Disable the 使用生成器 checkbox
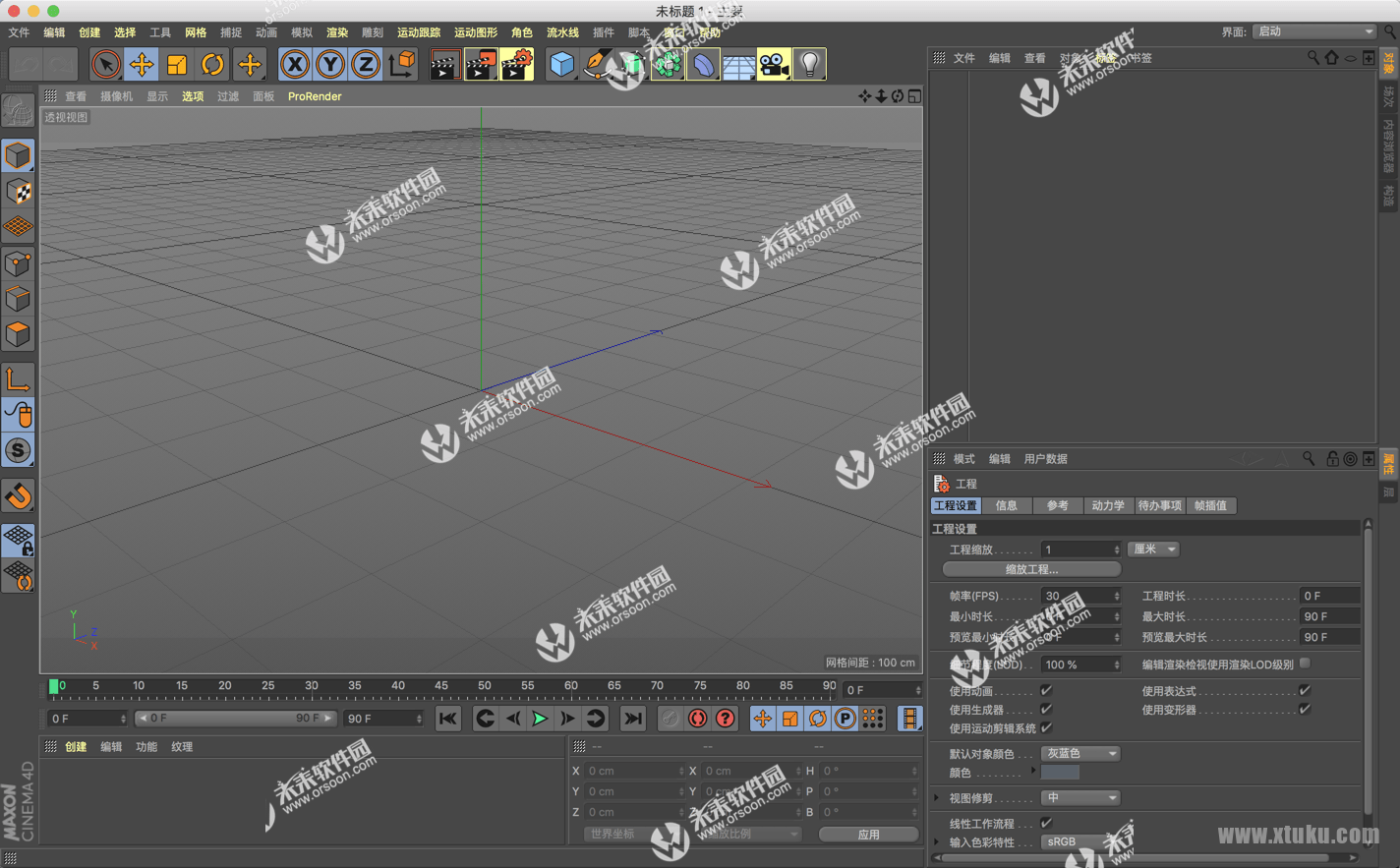This screenshot has width=1400, height=868. point(1046,710)
